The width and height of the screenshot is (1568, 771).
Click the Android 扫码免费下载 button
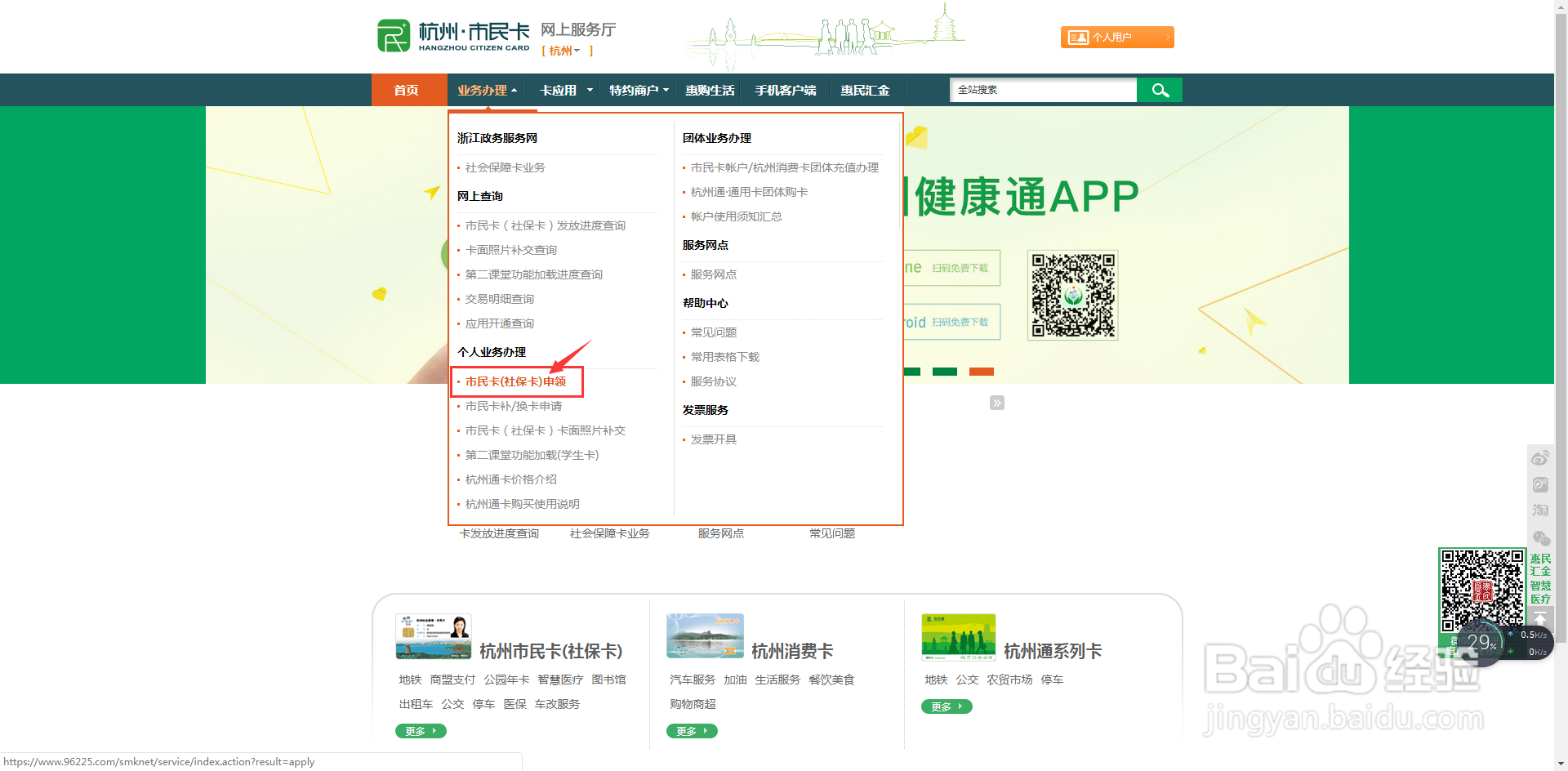[952, 322]
